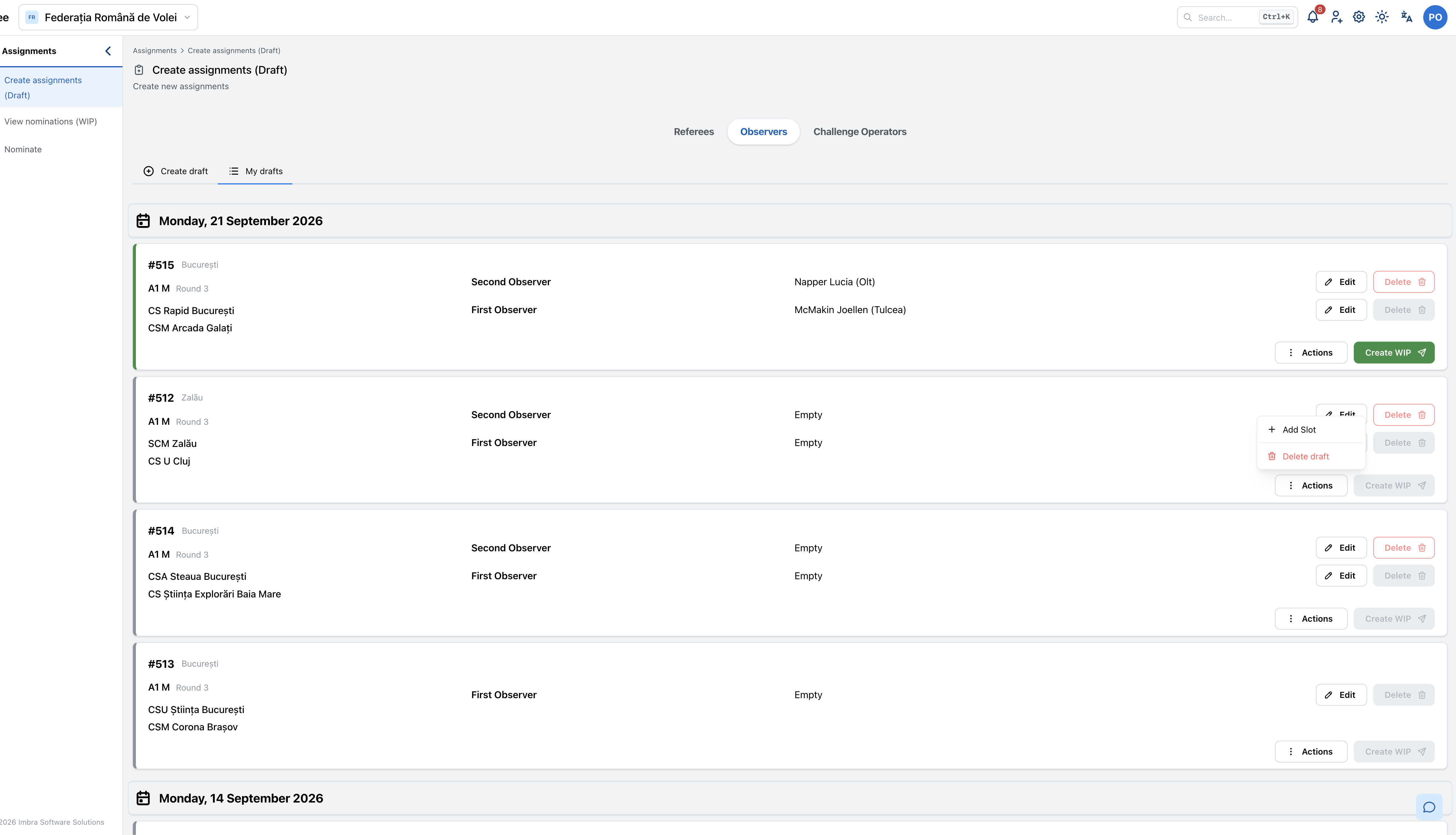Viewport: 1456px width, 835px height.
Task: Click the paper-plane icon on #515 Create WIP
Action: click(x=1422, y=353)
